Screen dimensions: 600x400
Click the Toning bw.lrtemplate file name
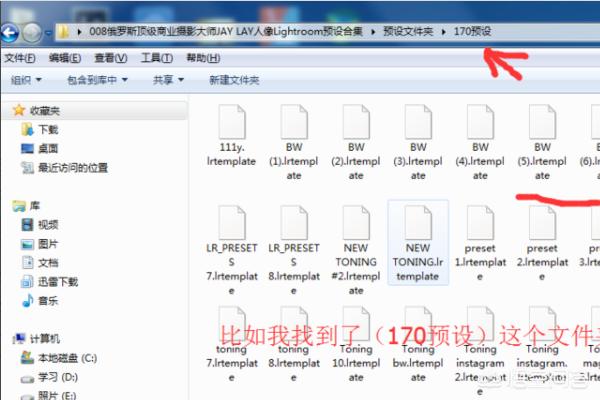[418, 363]
